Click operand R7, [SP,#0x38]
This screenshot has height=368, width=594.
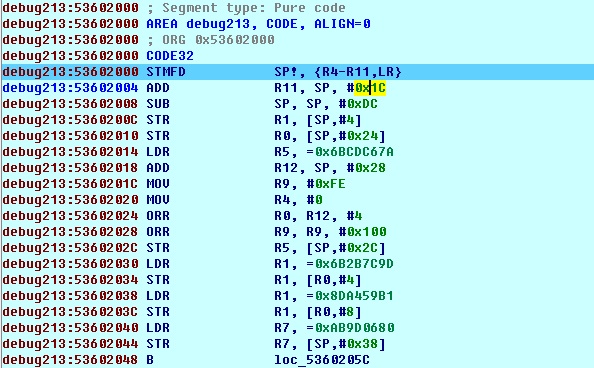point(330,344)
